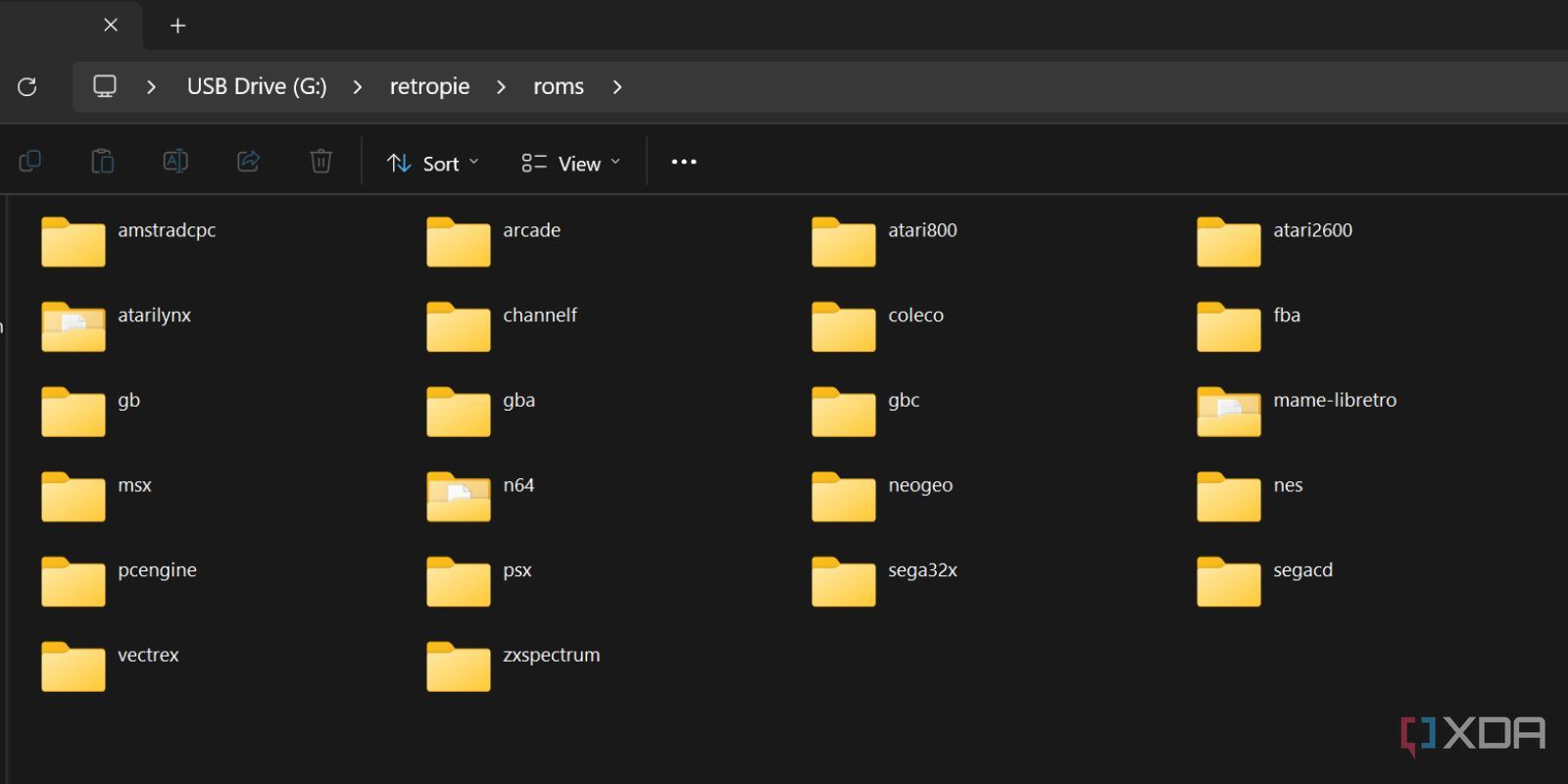The height and width of the screenshot is (784, 1568).
Task: Click the Paste icon in the toolbar
Action: pos(102,161)
